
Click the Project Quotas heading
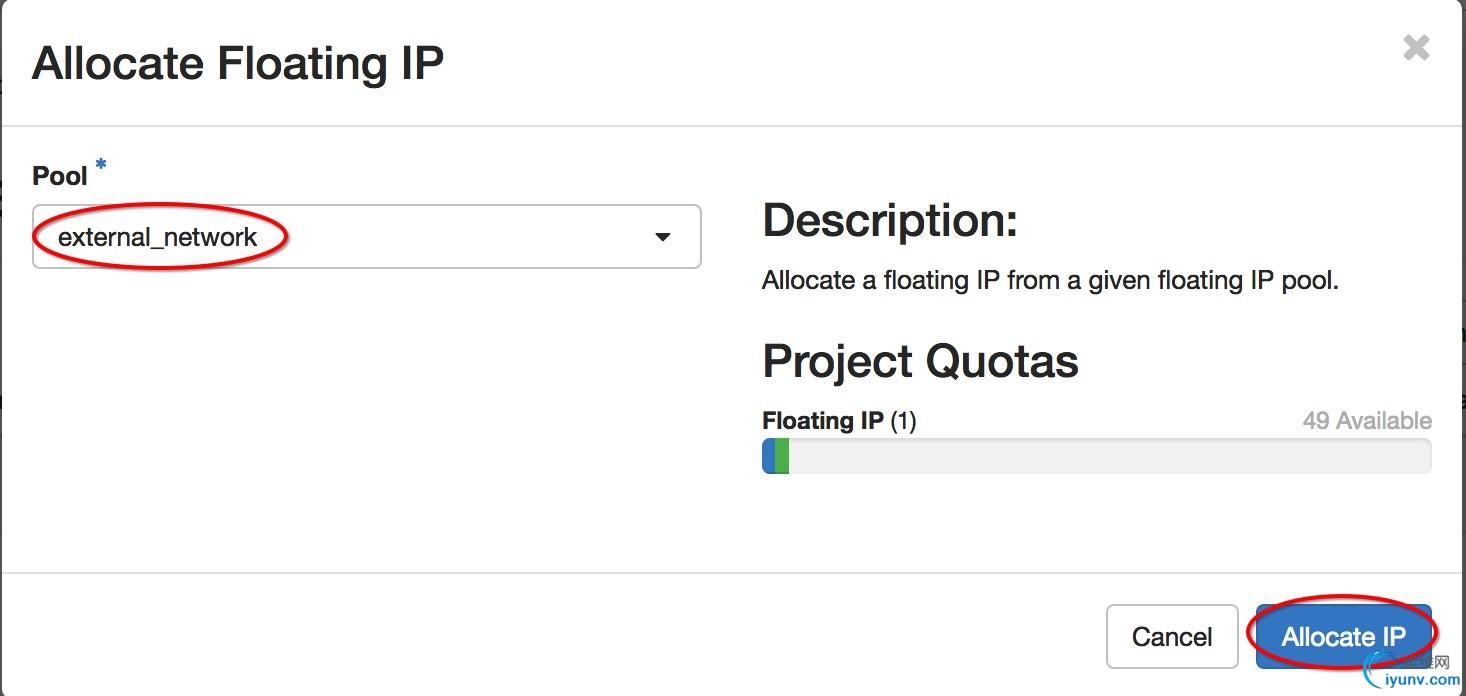(x=920, y=361)
